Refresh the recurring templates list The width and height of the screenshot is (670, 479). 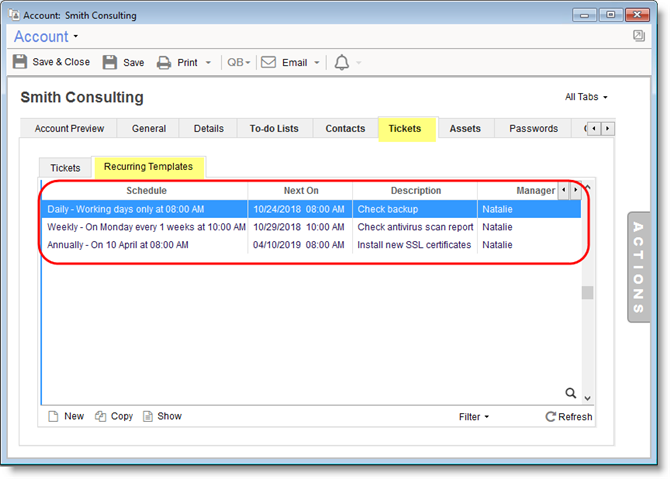[568, 417]
